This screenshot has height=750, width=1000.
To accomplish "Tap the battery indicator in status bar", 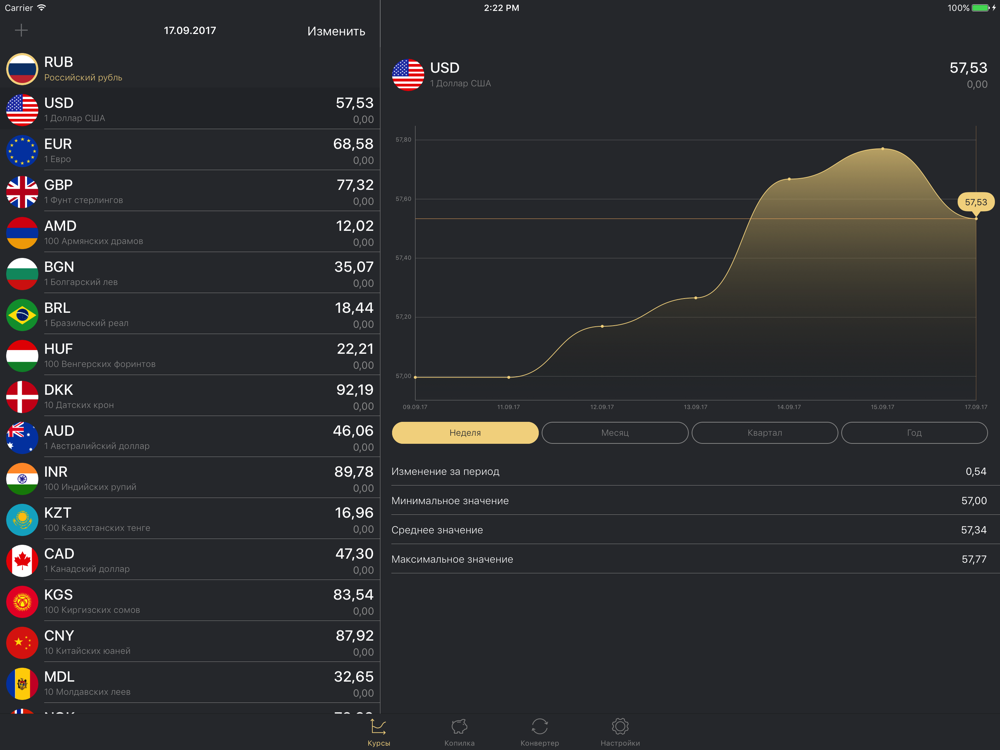I will pyautogui.click(x=980, y=8).
